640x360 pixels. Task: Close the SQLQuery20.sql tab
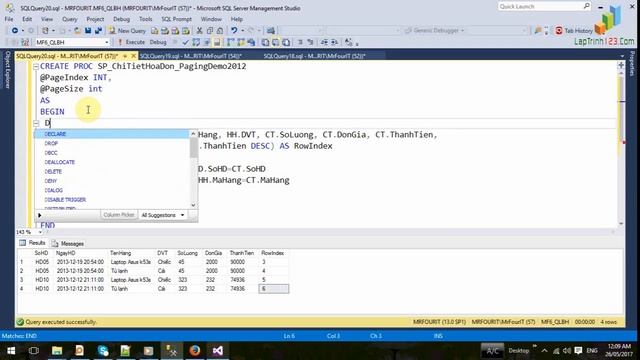point(133,56)
